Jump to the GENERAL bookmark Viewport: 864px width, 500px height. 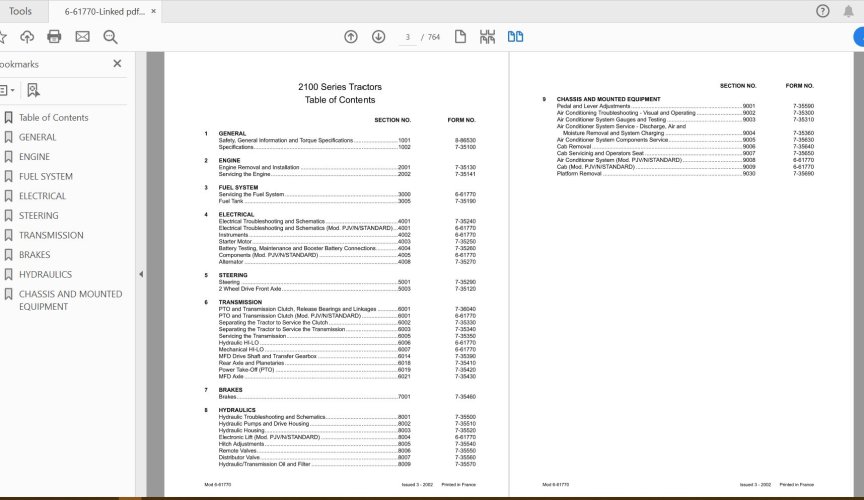[37, 137]
